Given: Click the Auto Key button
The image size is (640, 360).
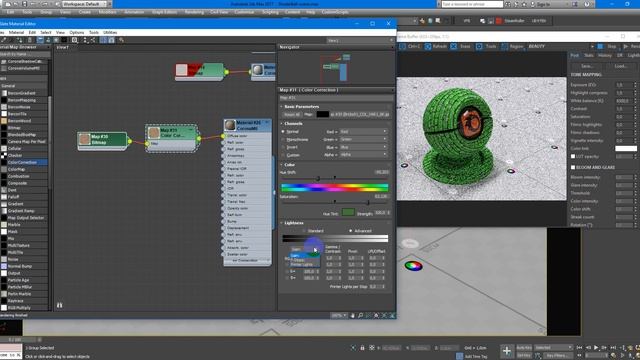Looking at the screenshot, I should tap(524, 348).
